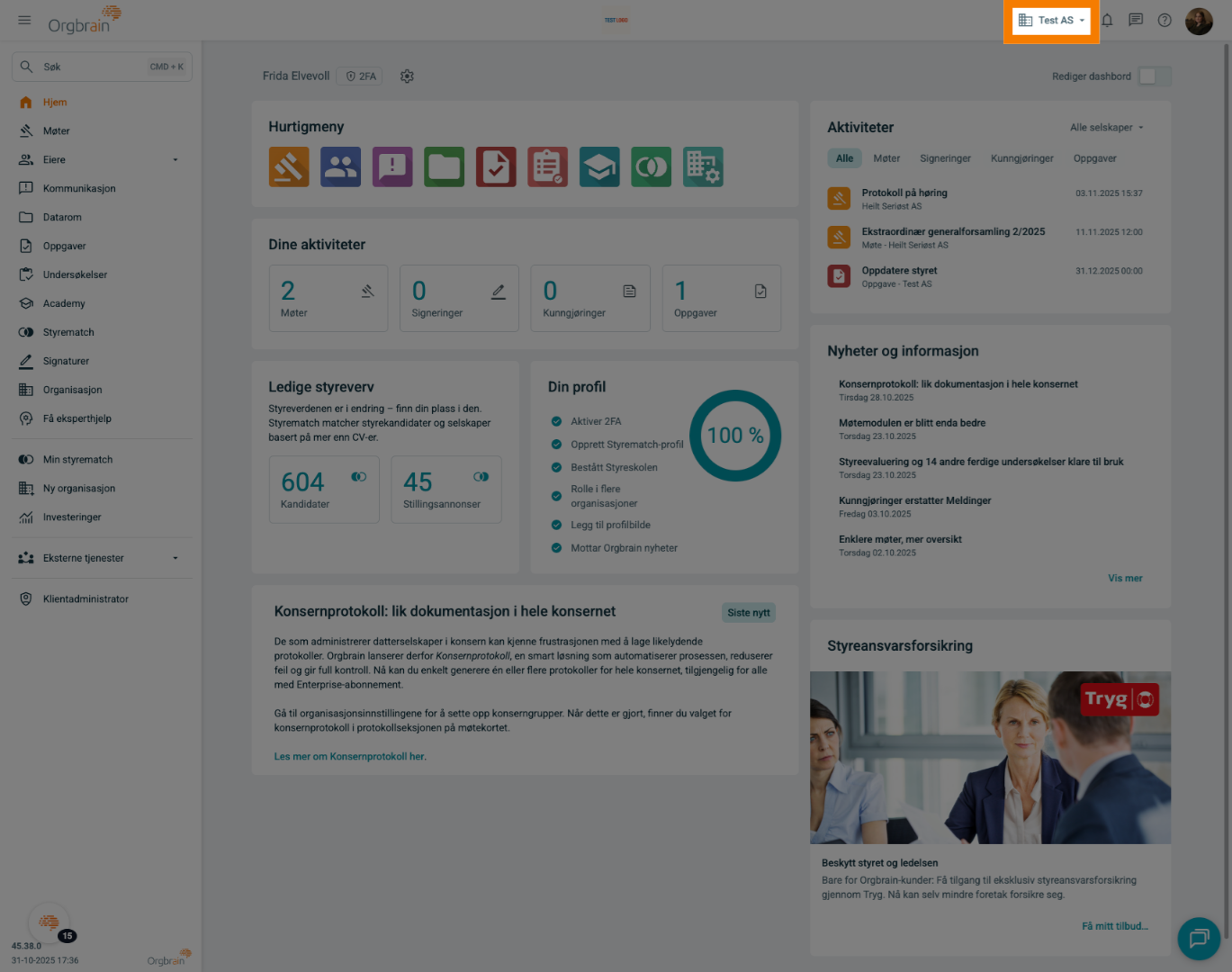Open the help question mark icon

click(x=1165, y=20)
